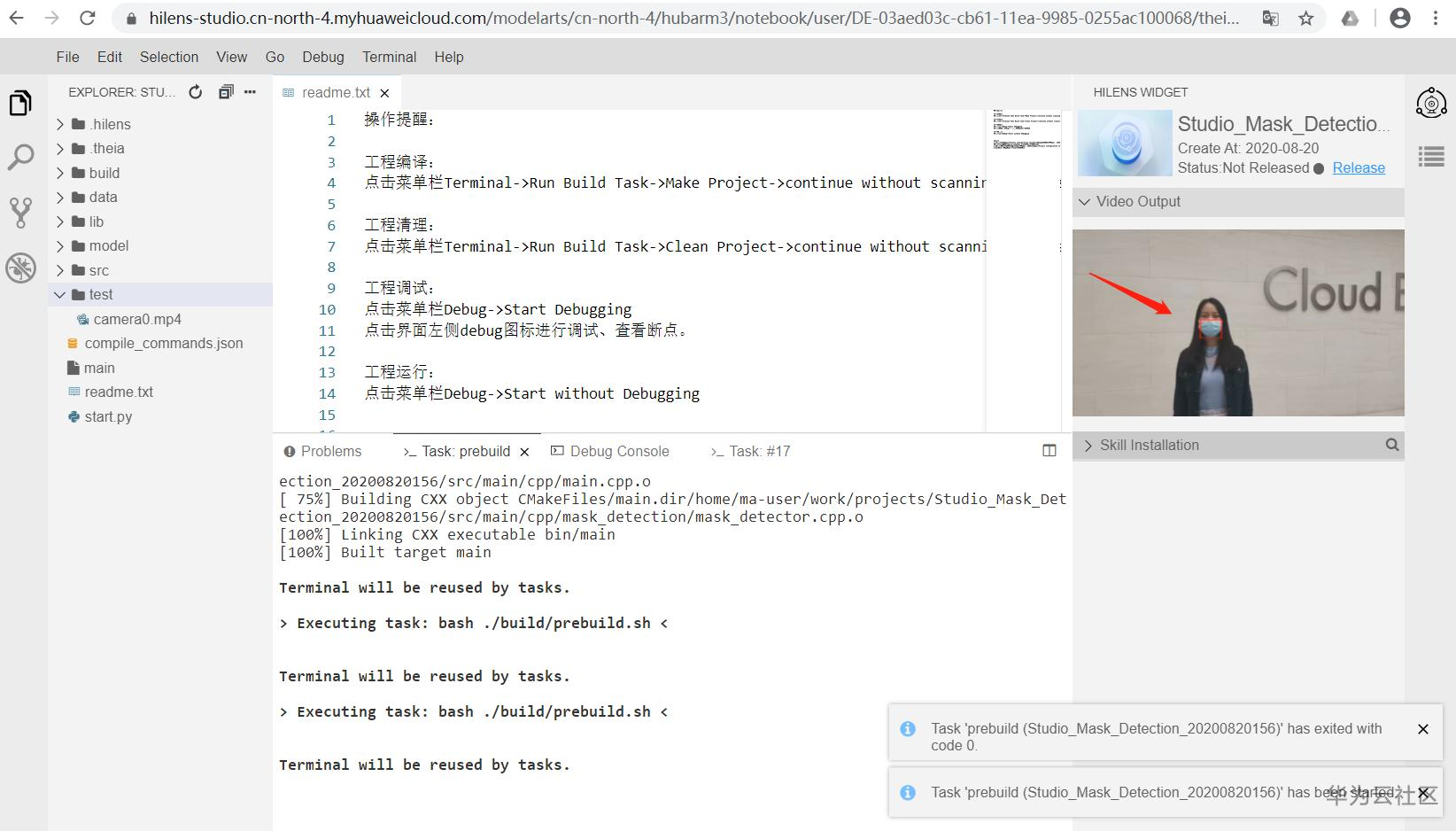Click the Explorer refresh icon

click(x=196, y=92)
